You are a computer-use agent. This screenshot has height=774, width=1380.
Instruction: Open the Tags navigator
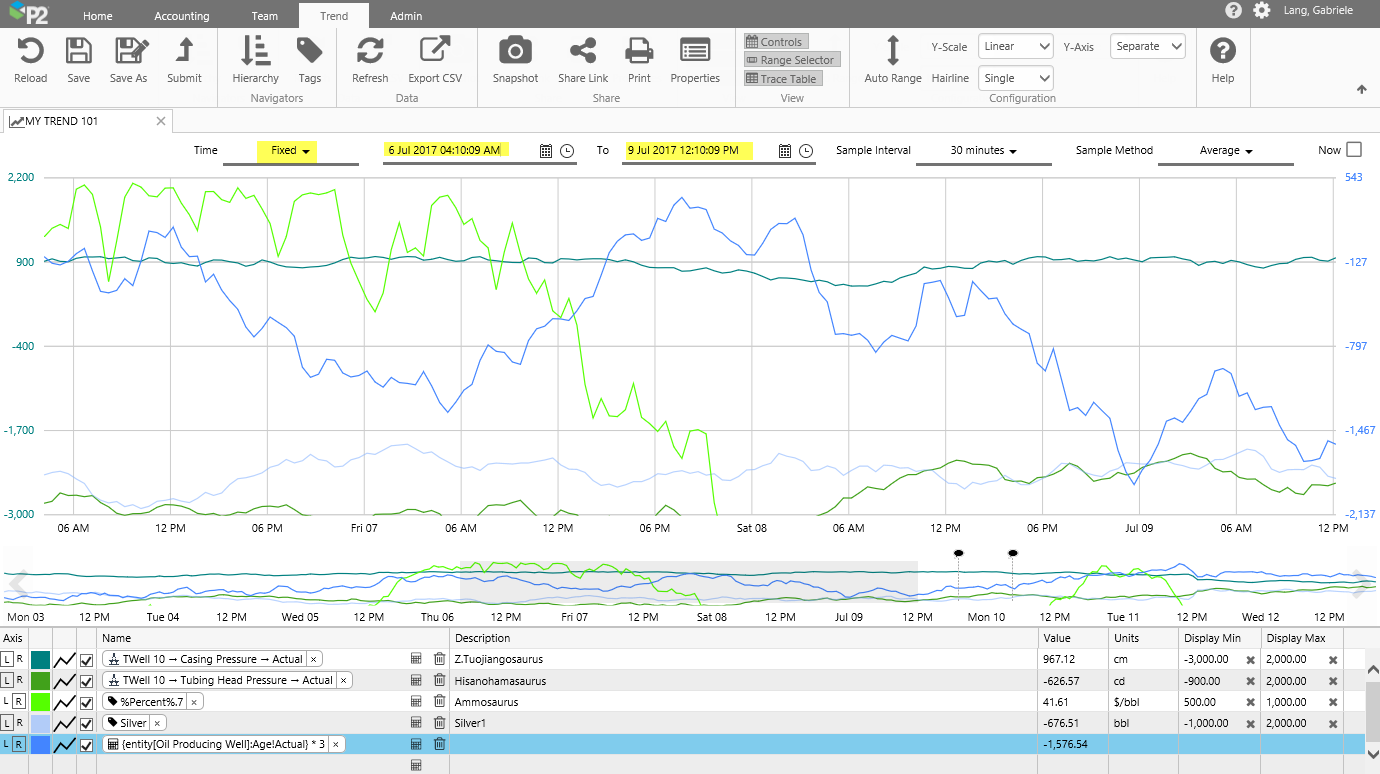[x=310, y=52]
